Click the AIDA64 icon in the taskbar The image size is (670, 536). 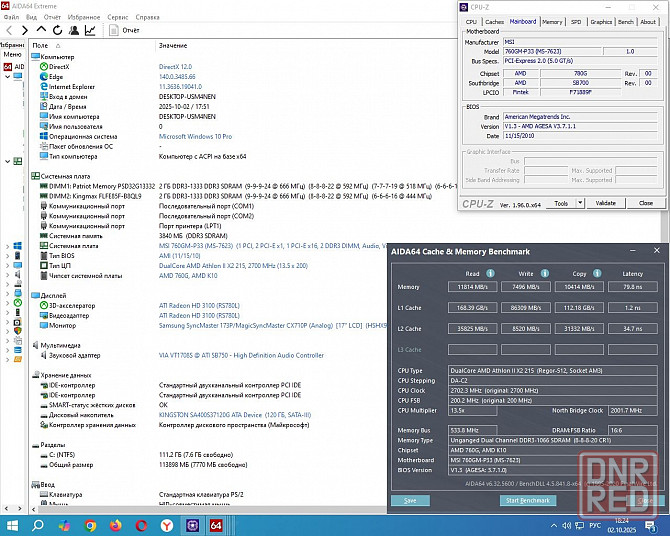pos(216,525)
